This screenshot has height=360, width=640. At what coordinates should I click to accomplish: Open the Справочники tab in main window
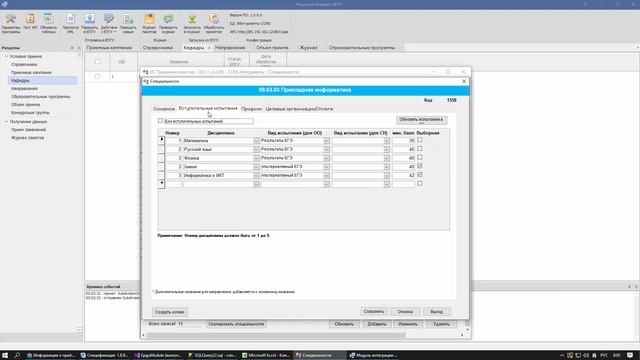pos(158,48)
